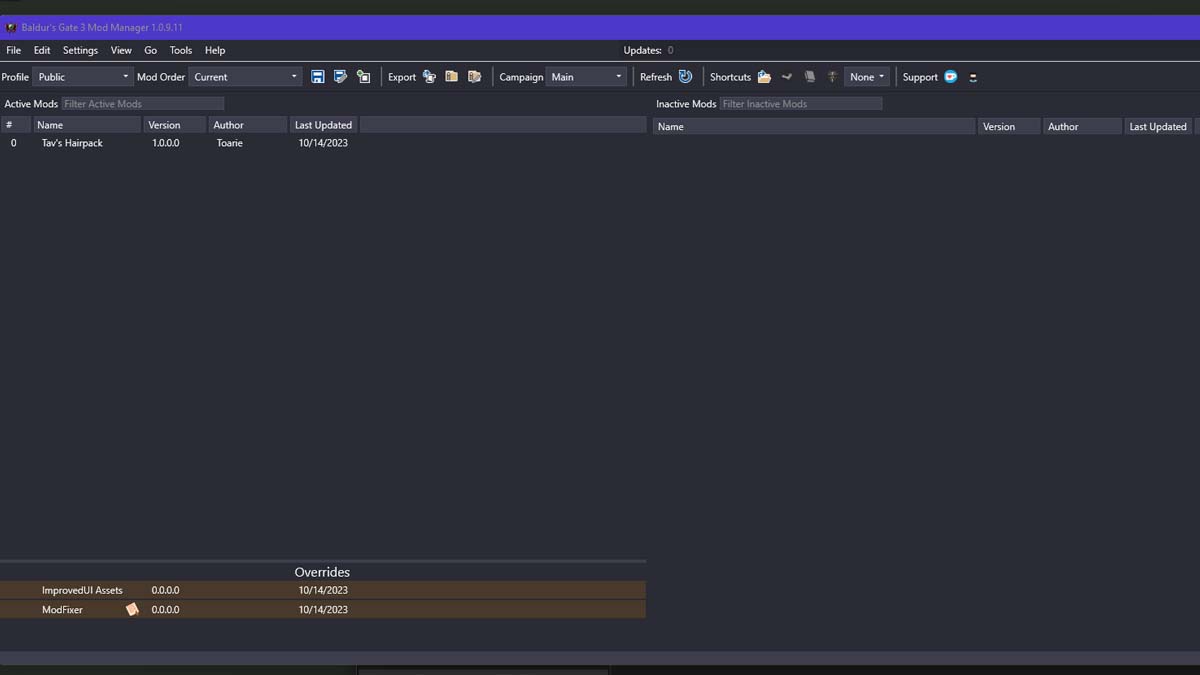This screenshot has height=675, width=1200.
Task: Open the Tools menu
Action: [x=181, y=50]
